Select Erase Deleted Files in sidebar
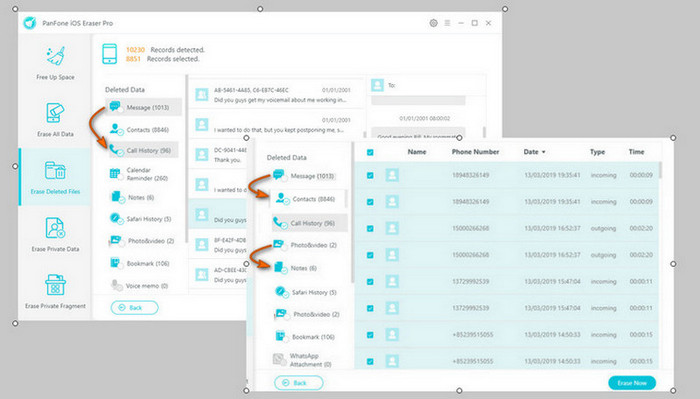Image resolution: width=700 pixels, height=399 pixels. point(55,178)
